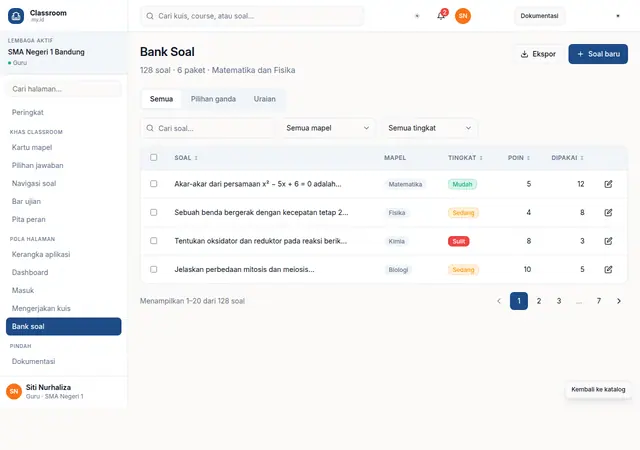Click the Classroom logo icon
The height and width of the screenshot is (450, 640).
click(16, 16)
